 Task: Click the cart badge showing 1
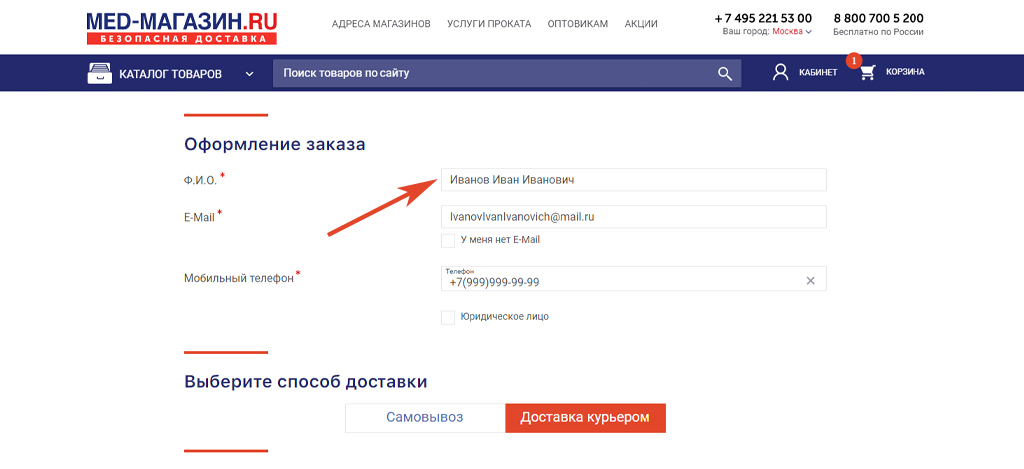tap(854, 61)
